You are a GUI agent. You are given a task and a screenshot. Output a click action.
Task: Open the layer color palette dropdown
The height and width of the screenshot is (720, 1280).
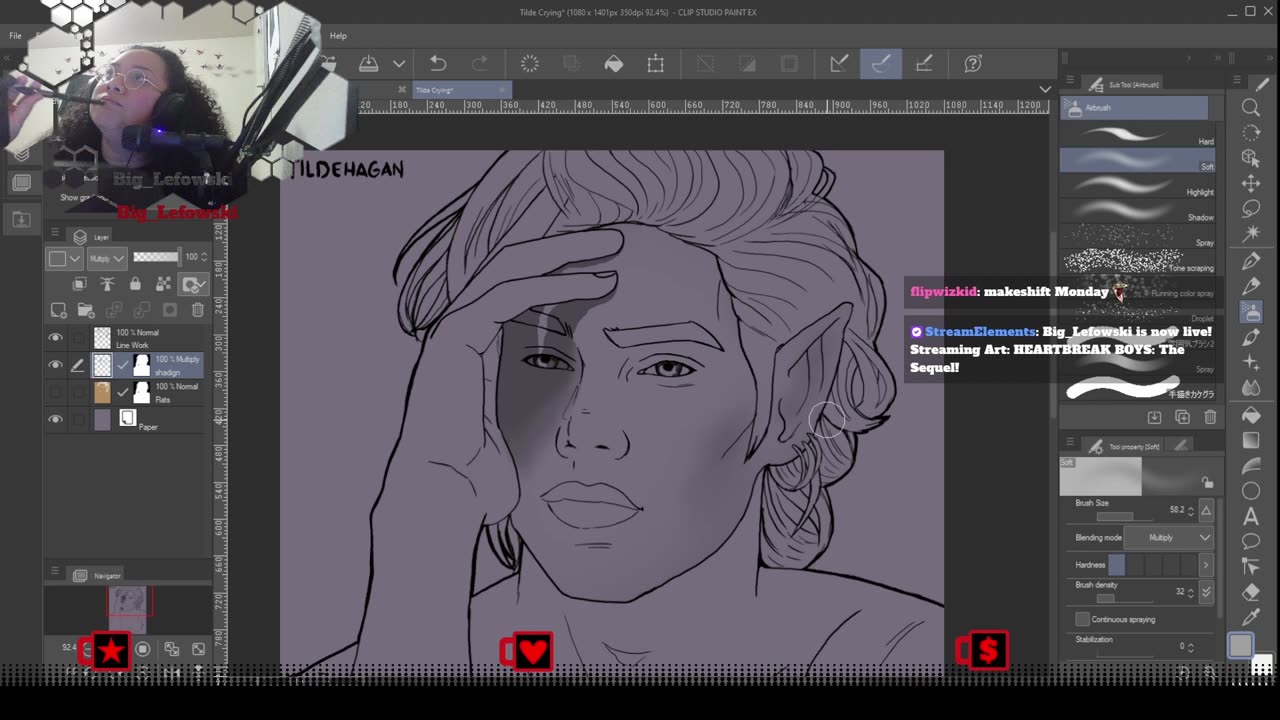coord(65,258)
